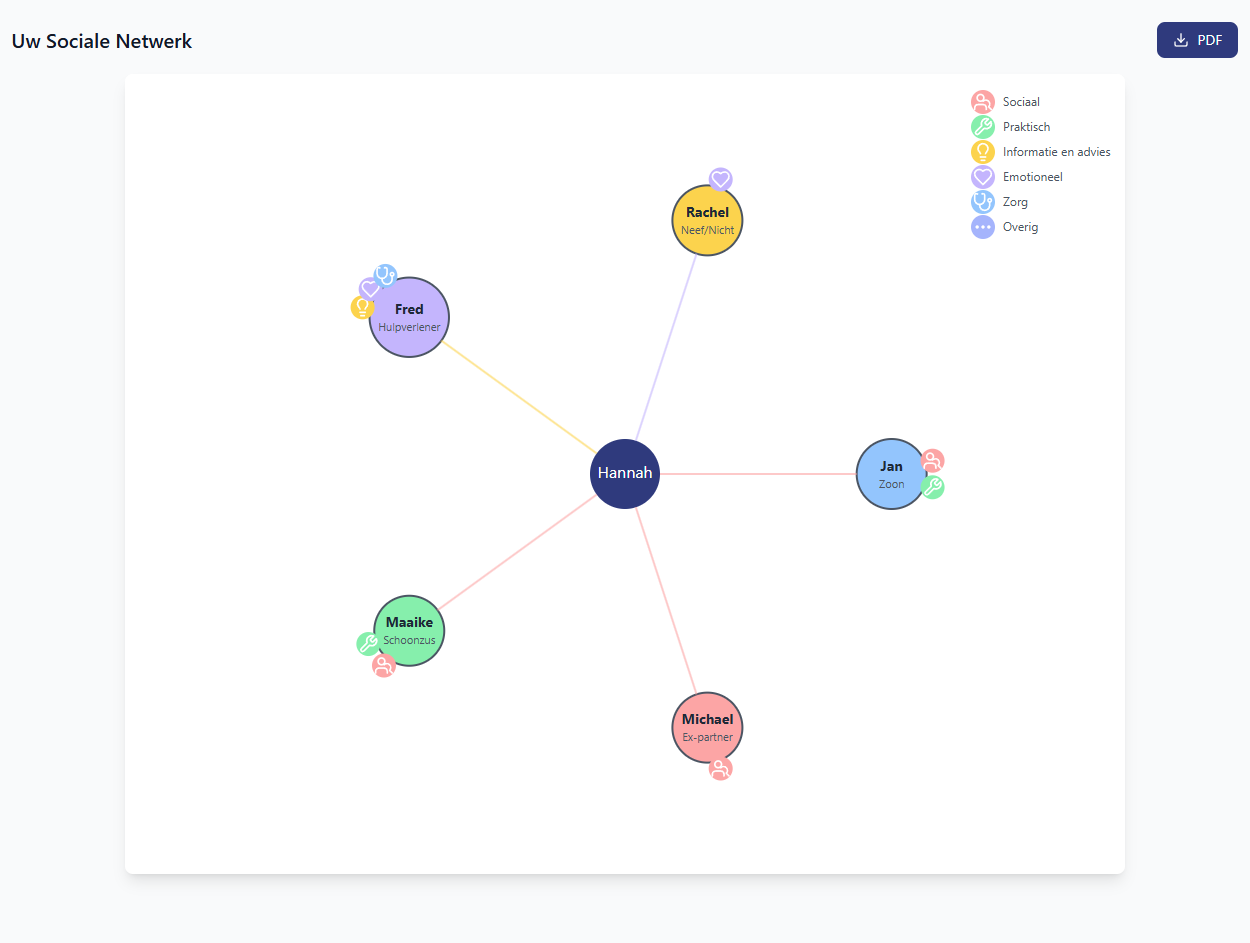
Task: Click the yellow lightbulb icon on Fred
Action: click(x=362, y=308)
